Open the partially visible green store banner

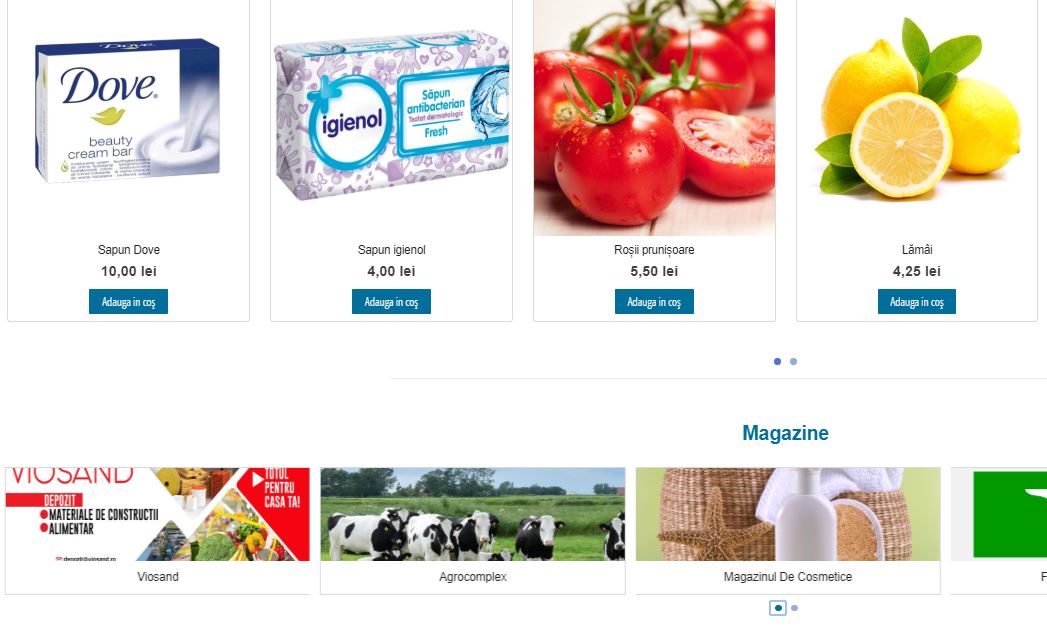999,514
